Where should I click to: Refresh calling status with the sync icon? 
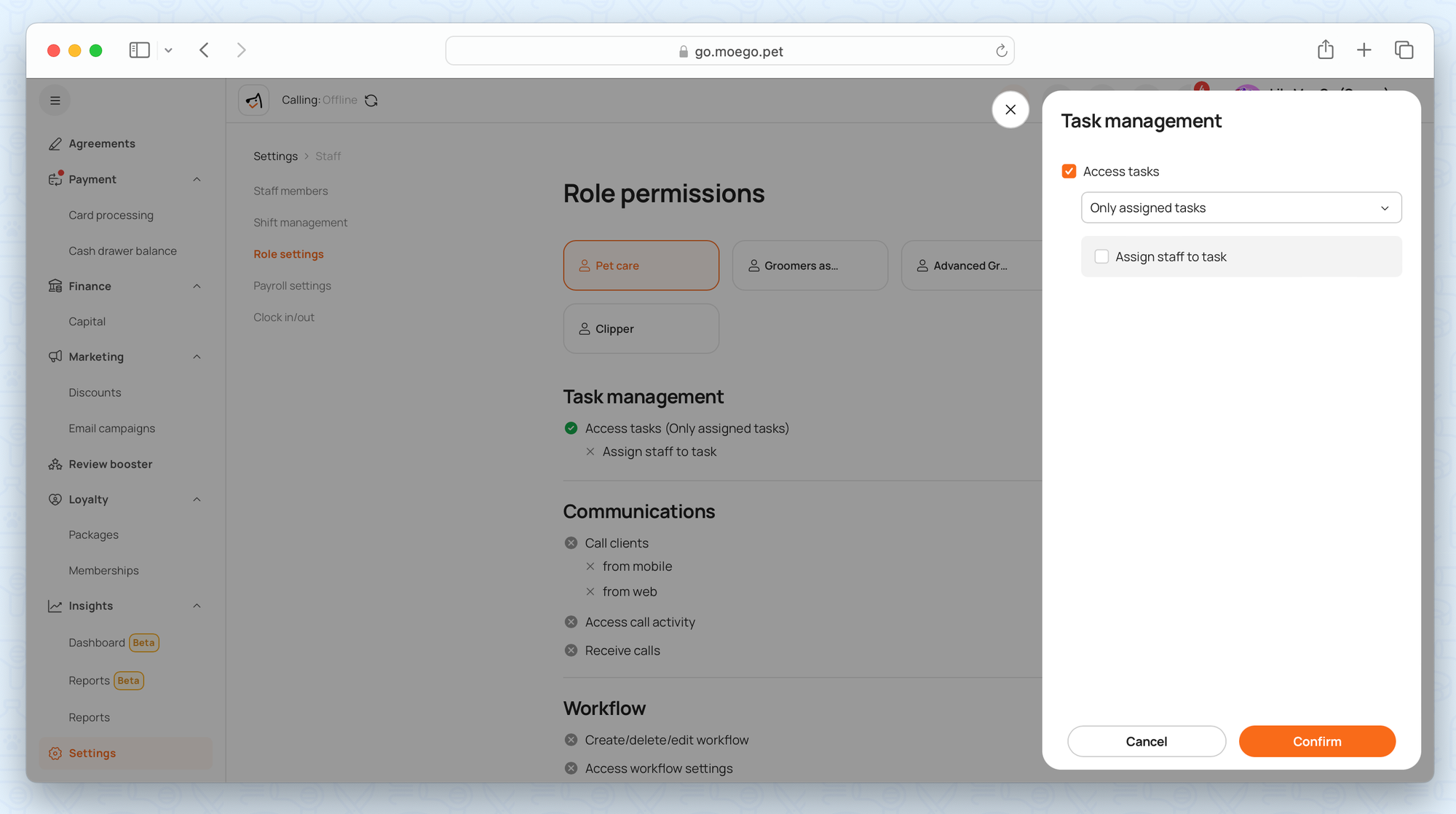coord(371,100)
